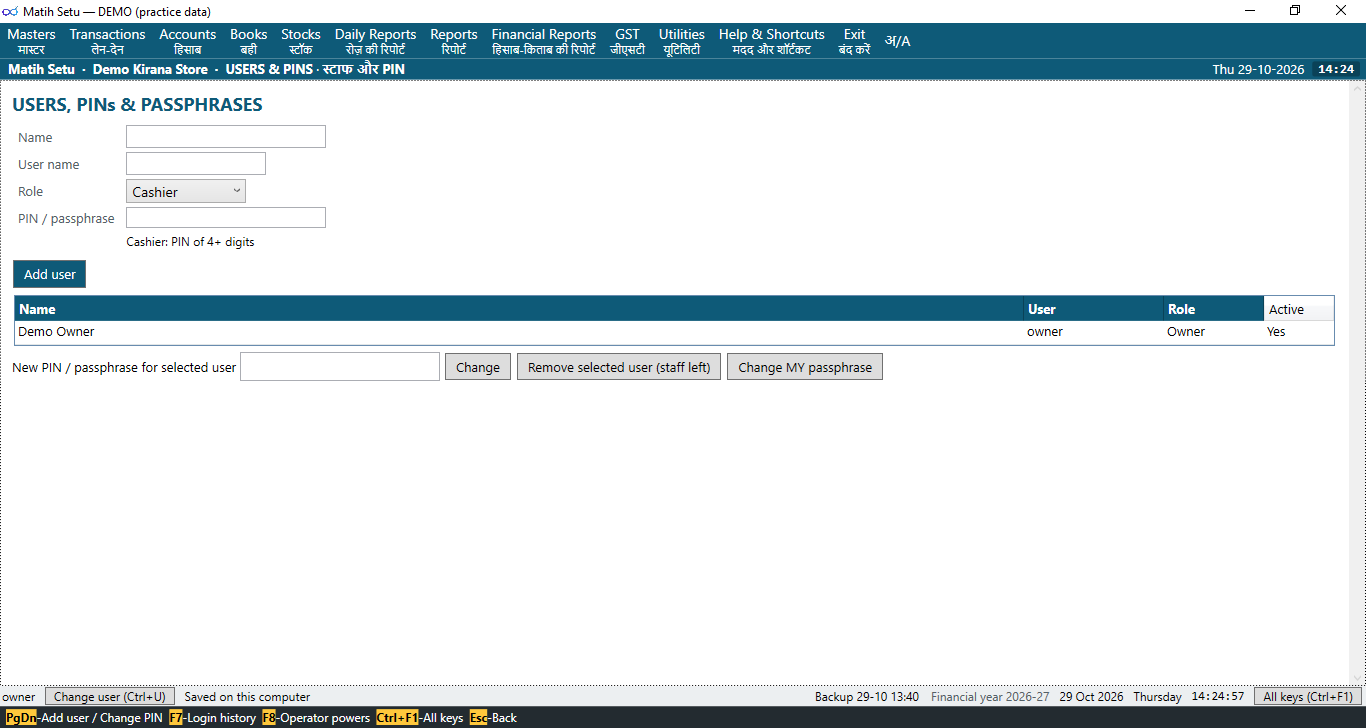Click Change MY passphrase button
Screen dimensions: 1366x728
coord(805,367)
